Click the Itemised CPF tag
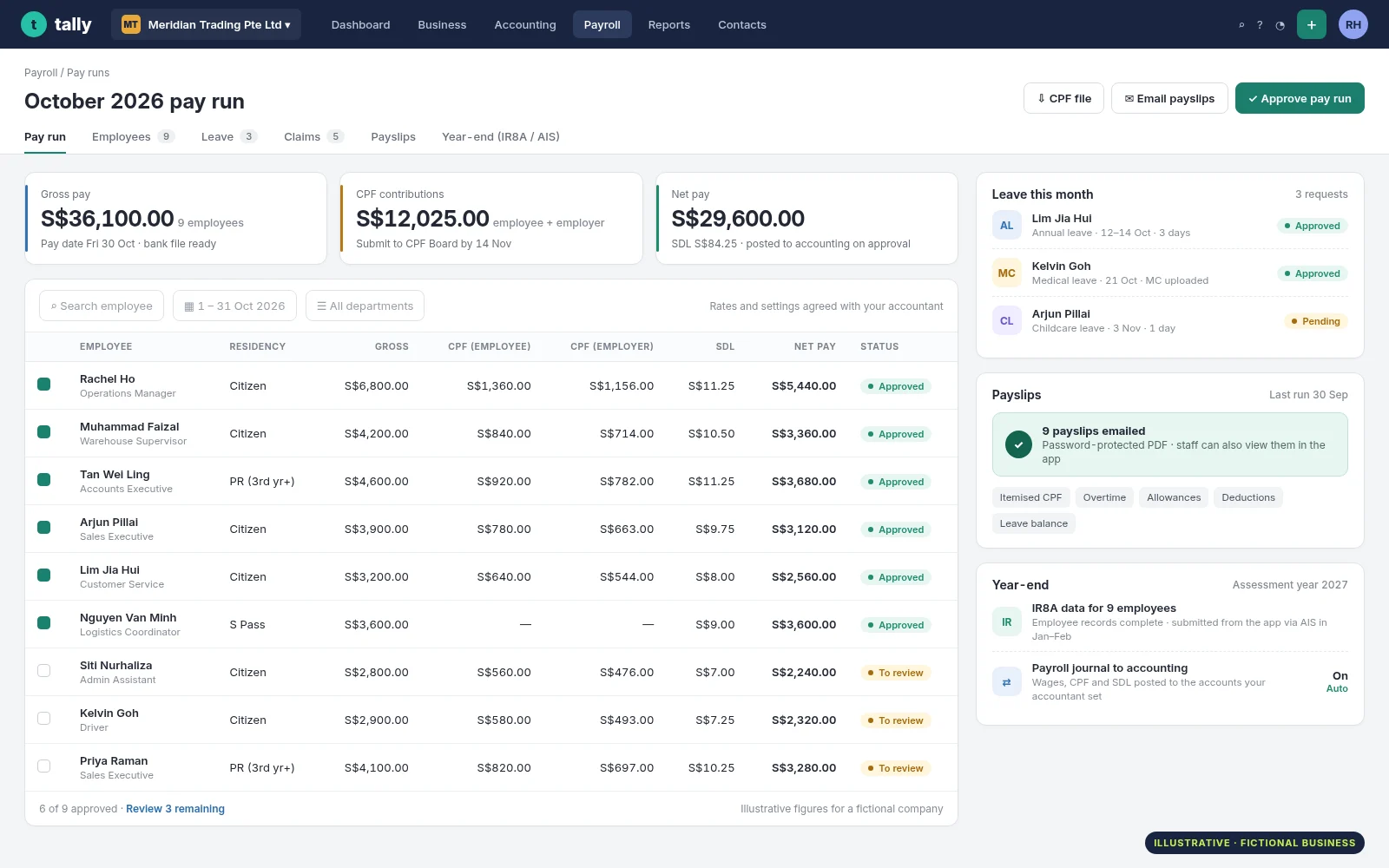This screenshot has width=1389, height=868. click(x=1030, y=497)
